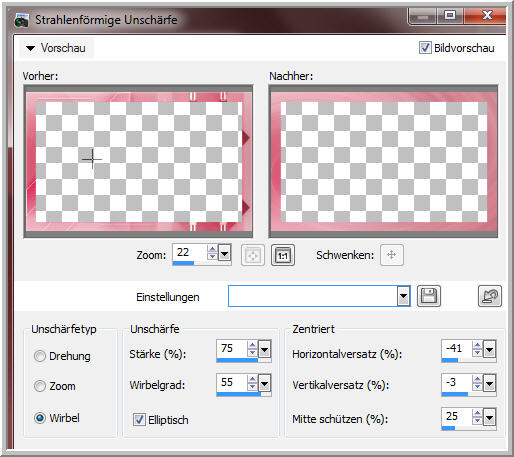The image size is (514, 457).
Task: Collapse the Vorschau preview section
Action: pos(31,48)
